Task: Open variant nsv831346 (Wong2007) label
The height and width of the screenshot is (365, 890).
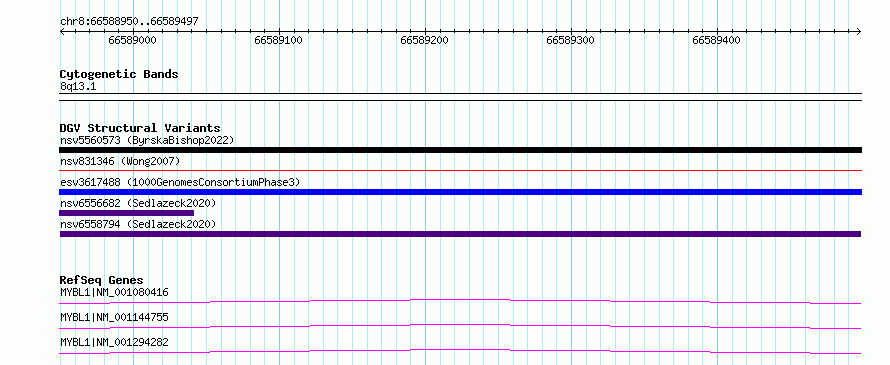Action: click(x=120, y=162)
